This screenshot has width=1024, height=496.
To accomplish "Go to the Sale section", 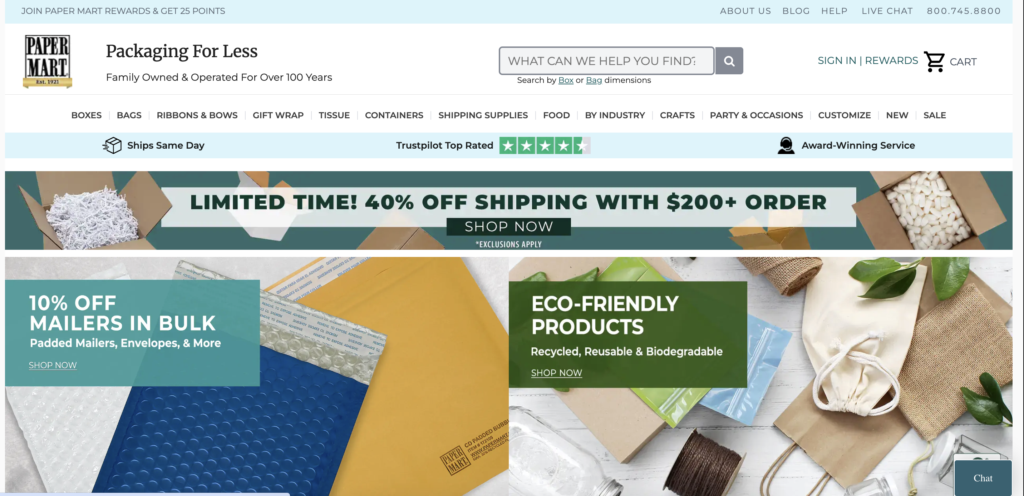I will coord(935,115).
